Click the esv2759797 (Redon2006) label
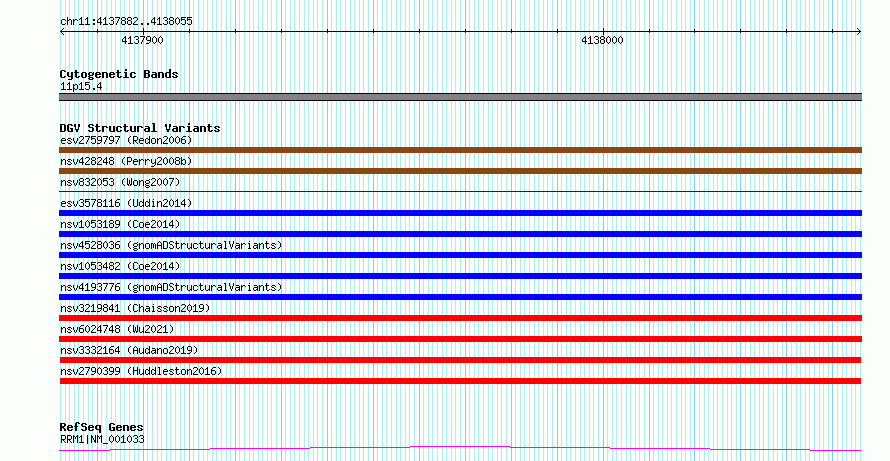The height and width of the screenshot is (461, 890). coord(126,140)
